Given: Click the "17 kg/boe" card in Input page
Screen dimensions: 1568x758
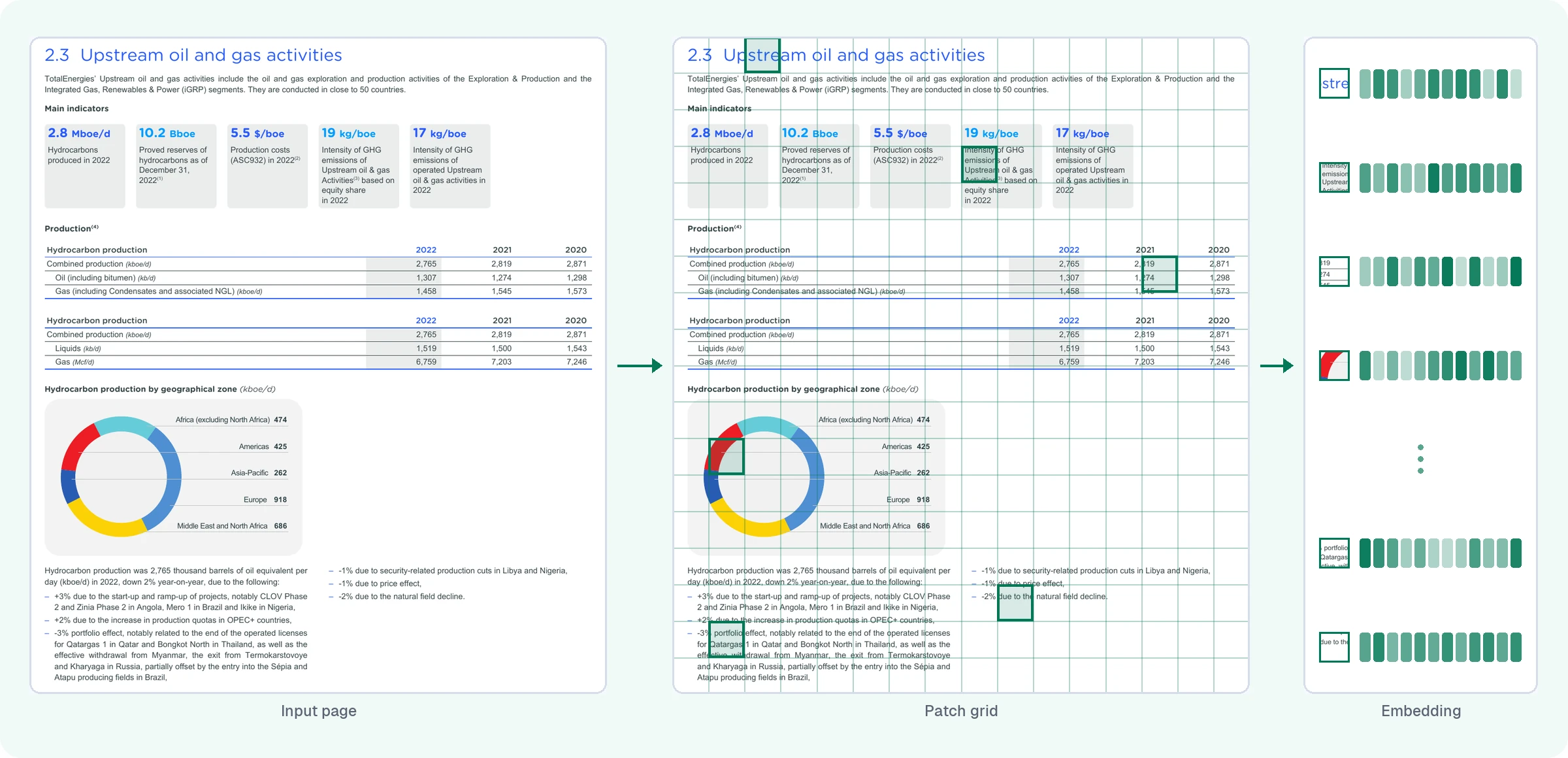Looking at the screenshot, I should [450, 166].
